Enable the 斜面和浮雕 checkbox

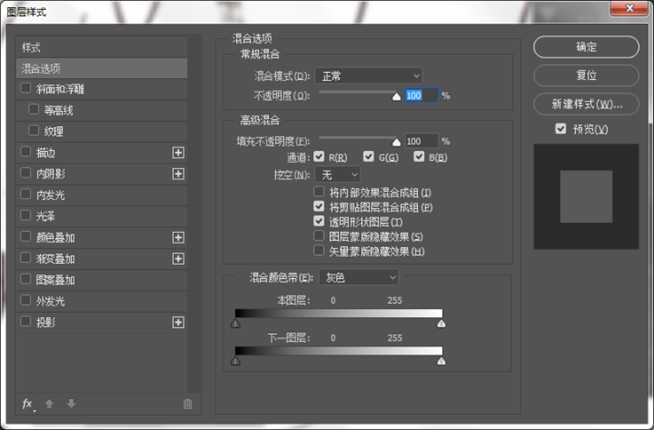click(x=26, y=88)
